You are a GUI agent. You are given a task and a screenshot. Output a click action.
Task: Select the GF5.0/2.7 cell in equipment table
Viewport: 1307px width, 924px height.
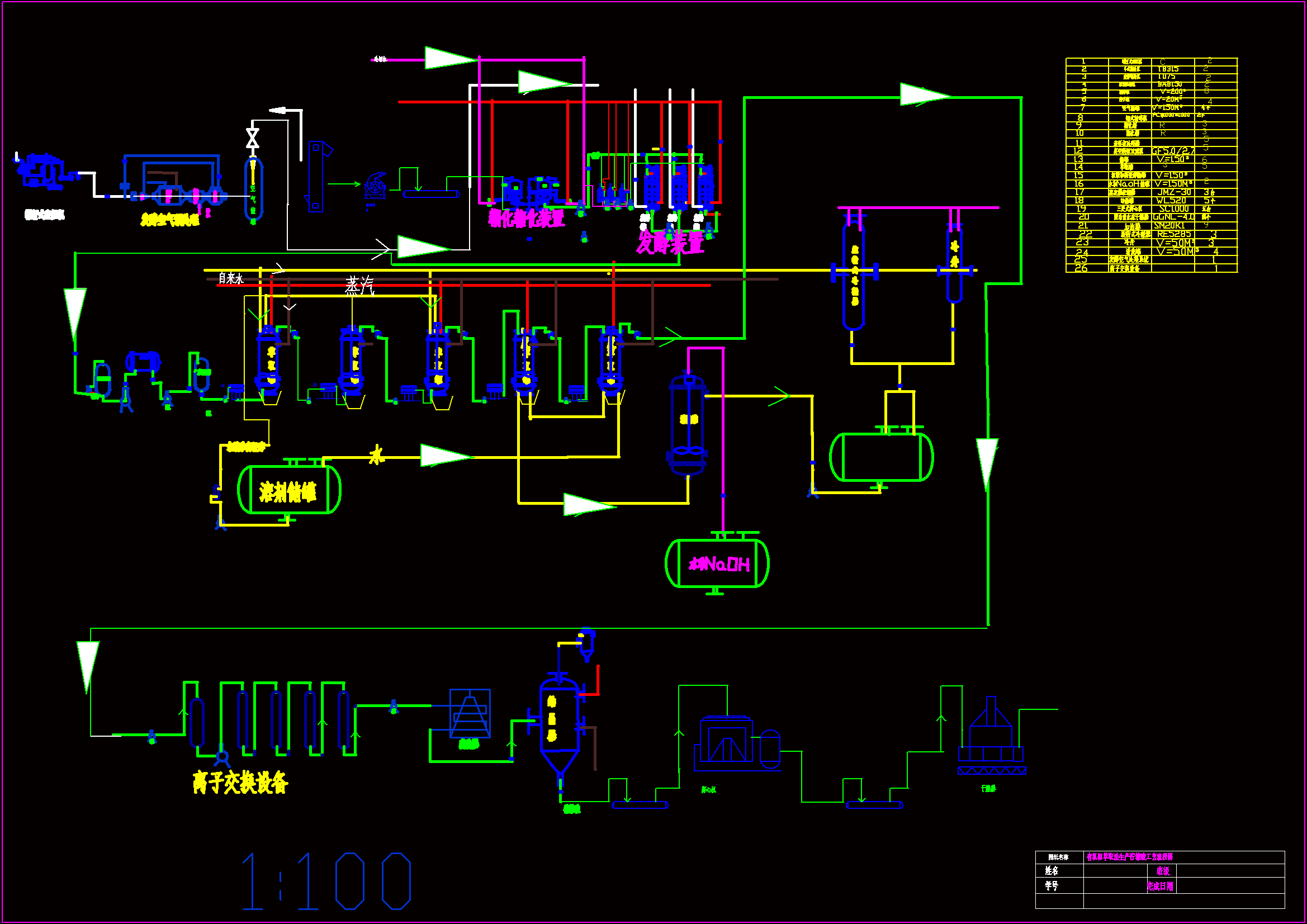1173,151
